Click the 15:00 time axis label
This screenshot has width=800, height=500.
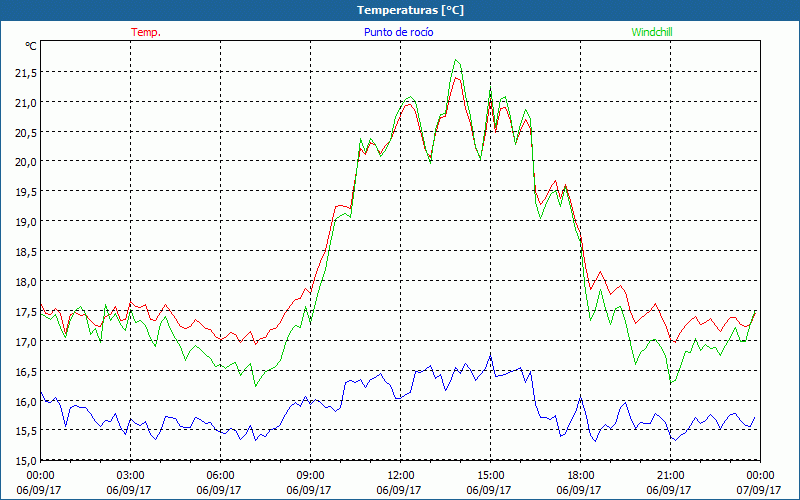(x=491, y=475)
